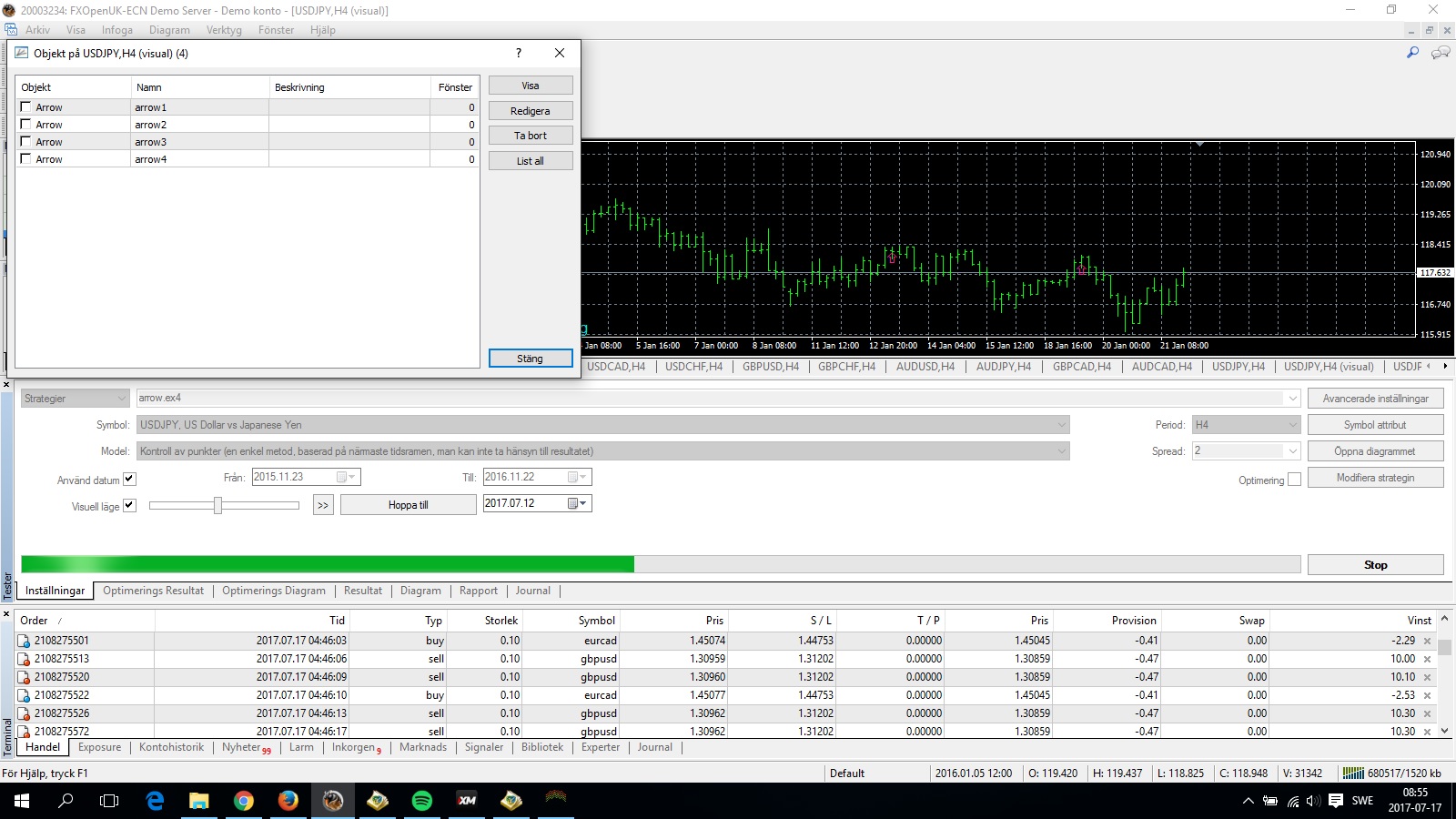
Task: Click the Hoppa till button
Action: 409,505
